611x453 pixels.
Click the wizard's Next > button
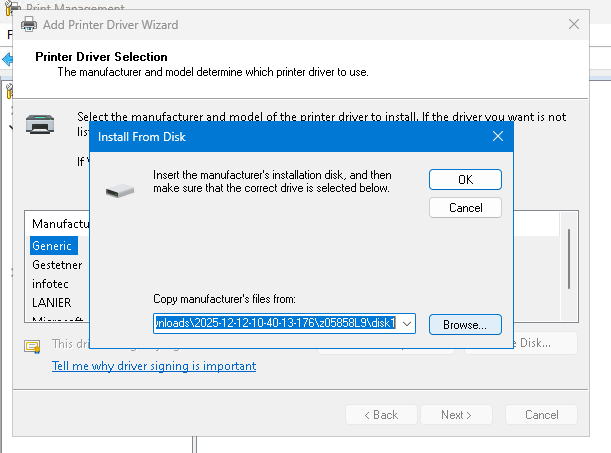457,415
